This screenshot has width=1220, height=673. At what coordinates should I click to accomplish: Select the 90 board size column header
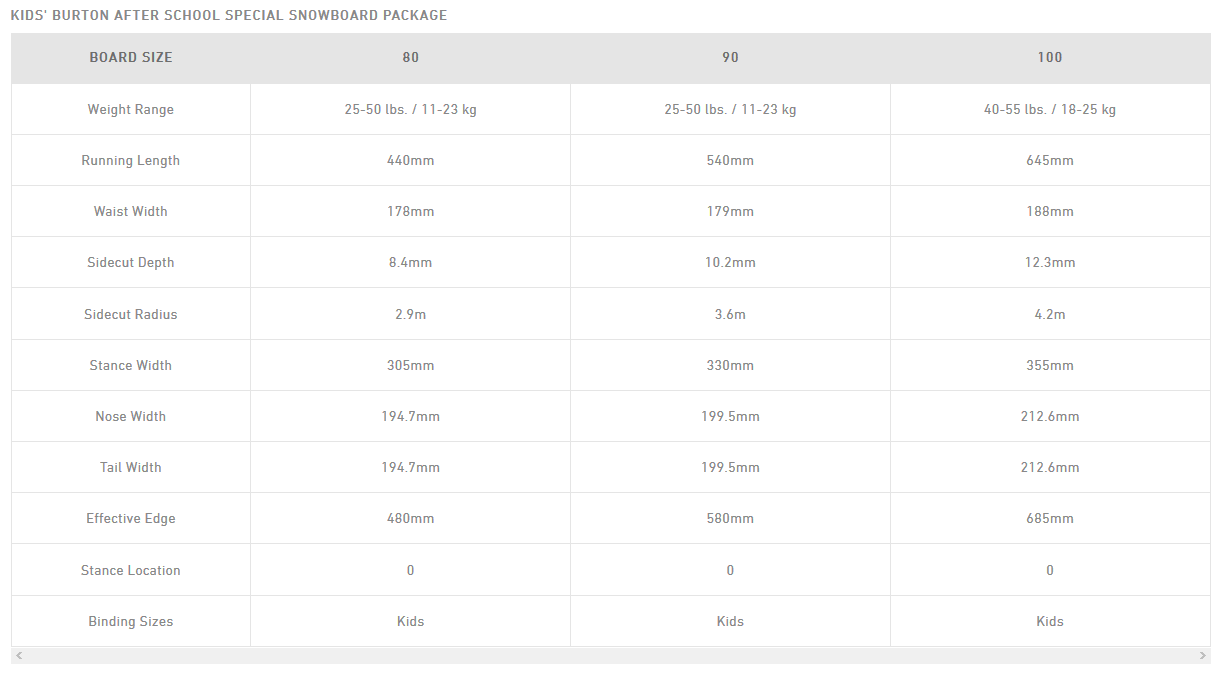tap(731, 58)
